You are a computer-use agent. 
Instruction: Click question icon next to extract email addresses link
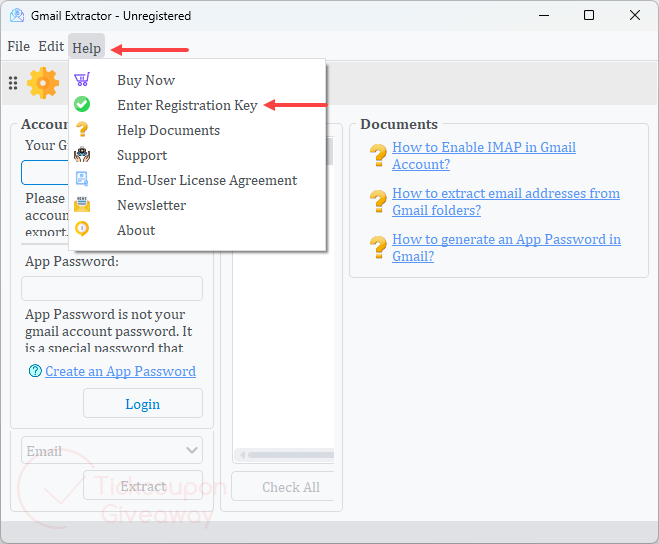[378, 201]
